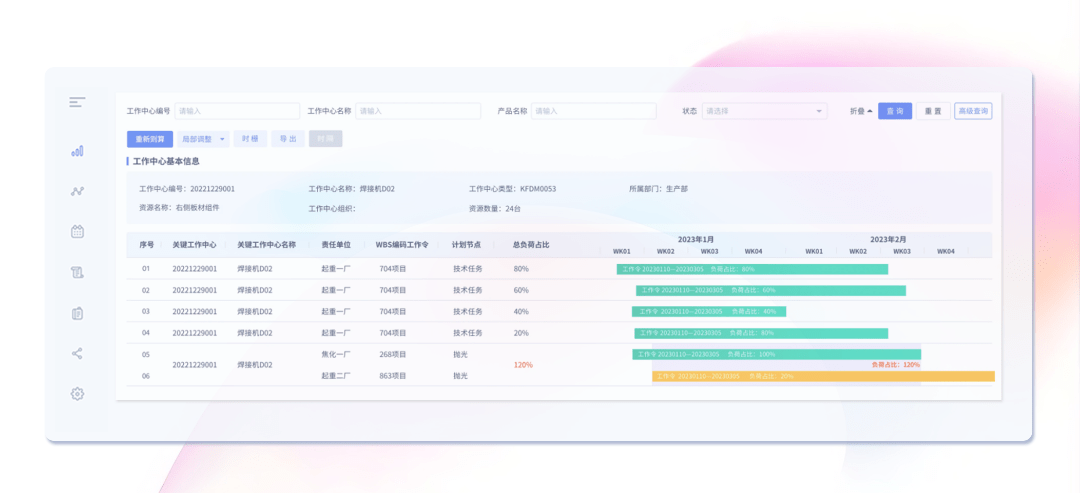Screen dimensions: 1080x493
Task: Click 资源数量: 24台 info text
Action: pos(495,208)
